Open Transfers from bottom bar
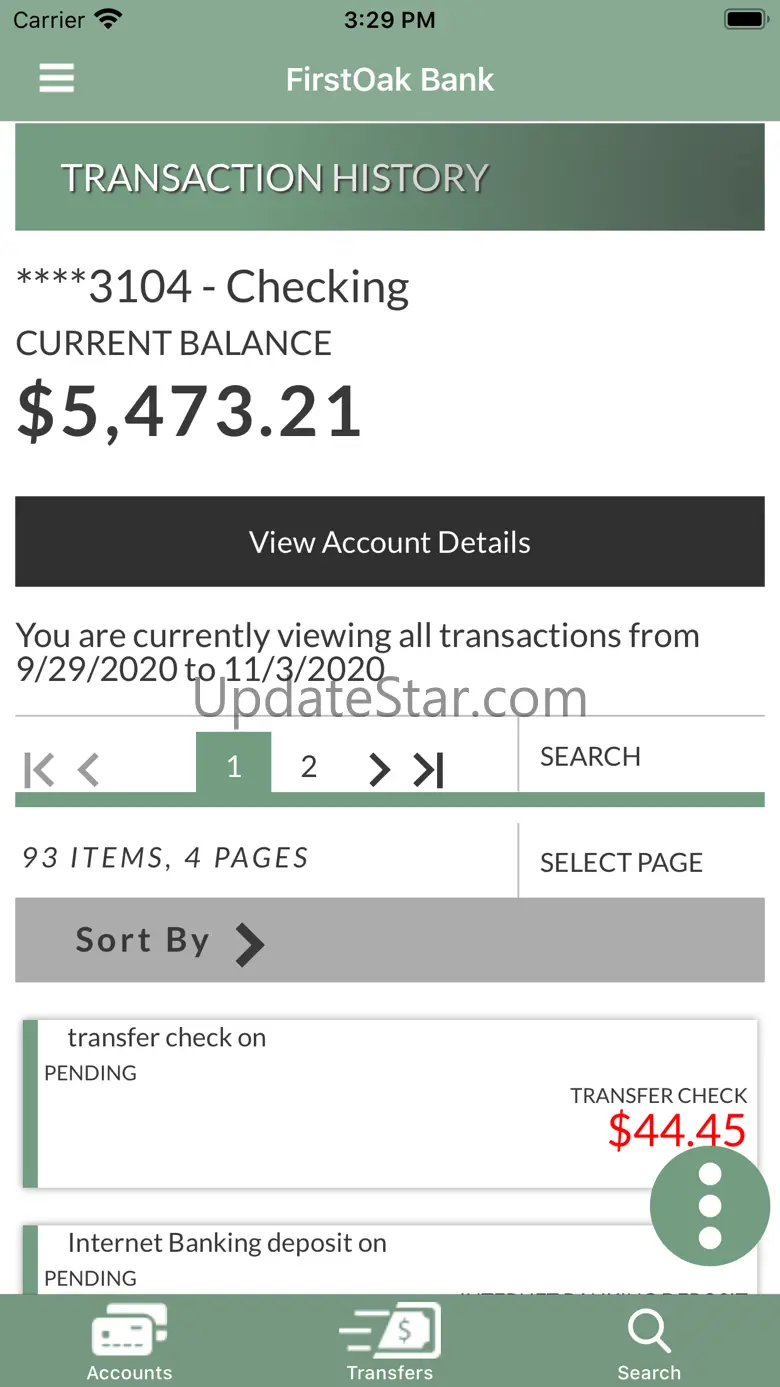This screenshot has height=1387, width=780. 390,1343
